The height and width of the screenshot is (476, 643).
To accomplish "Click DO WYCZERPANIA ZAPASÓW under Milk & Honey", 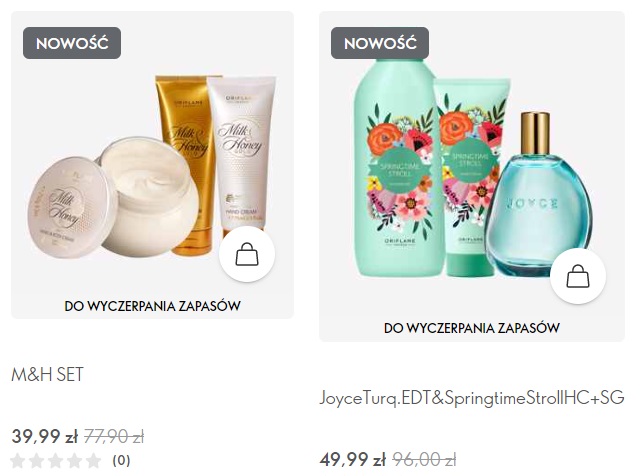I will pos(152,306).
